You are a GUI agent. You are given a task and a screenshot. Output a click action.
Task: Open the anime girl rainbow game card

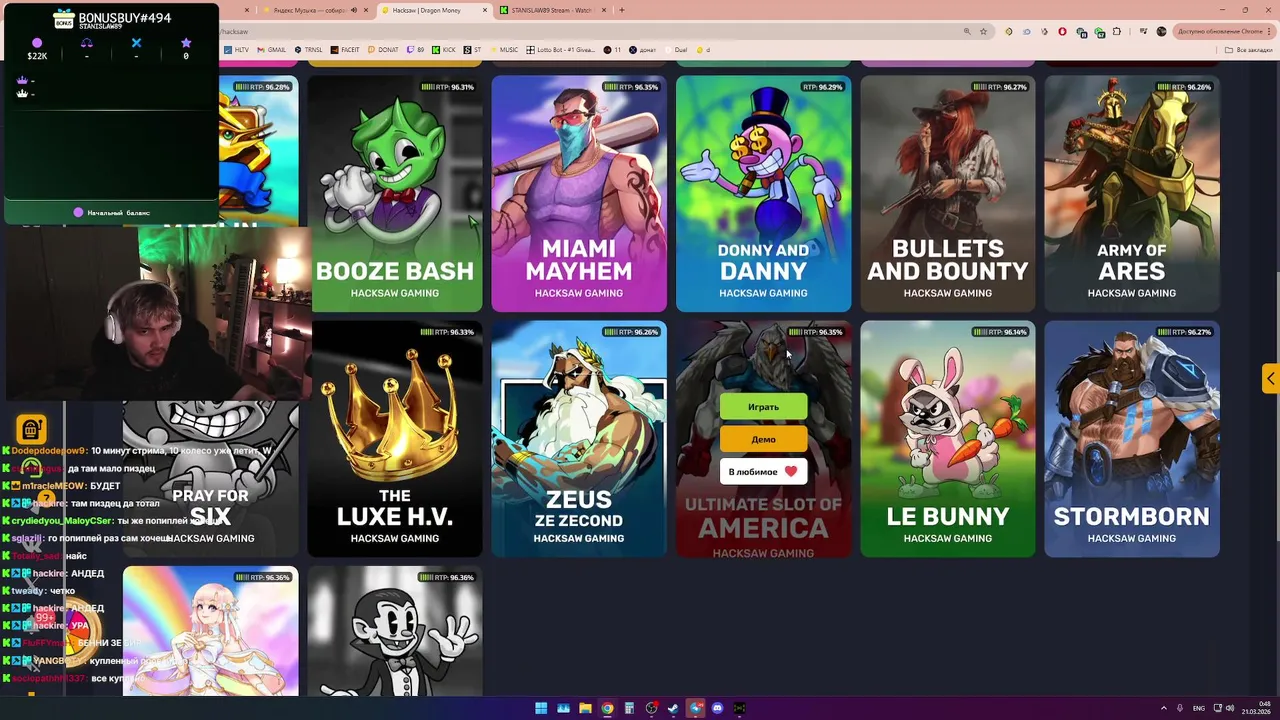[210, 631]
